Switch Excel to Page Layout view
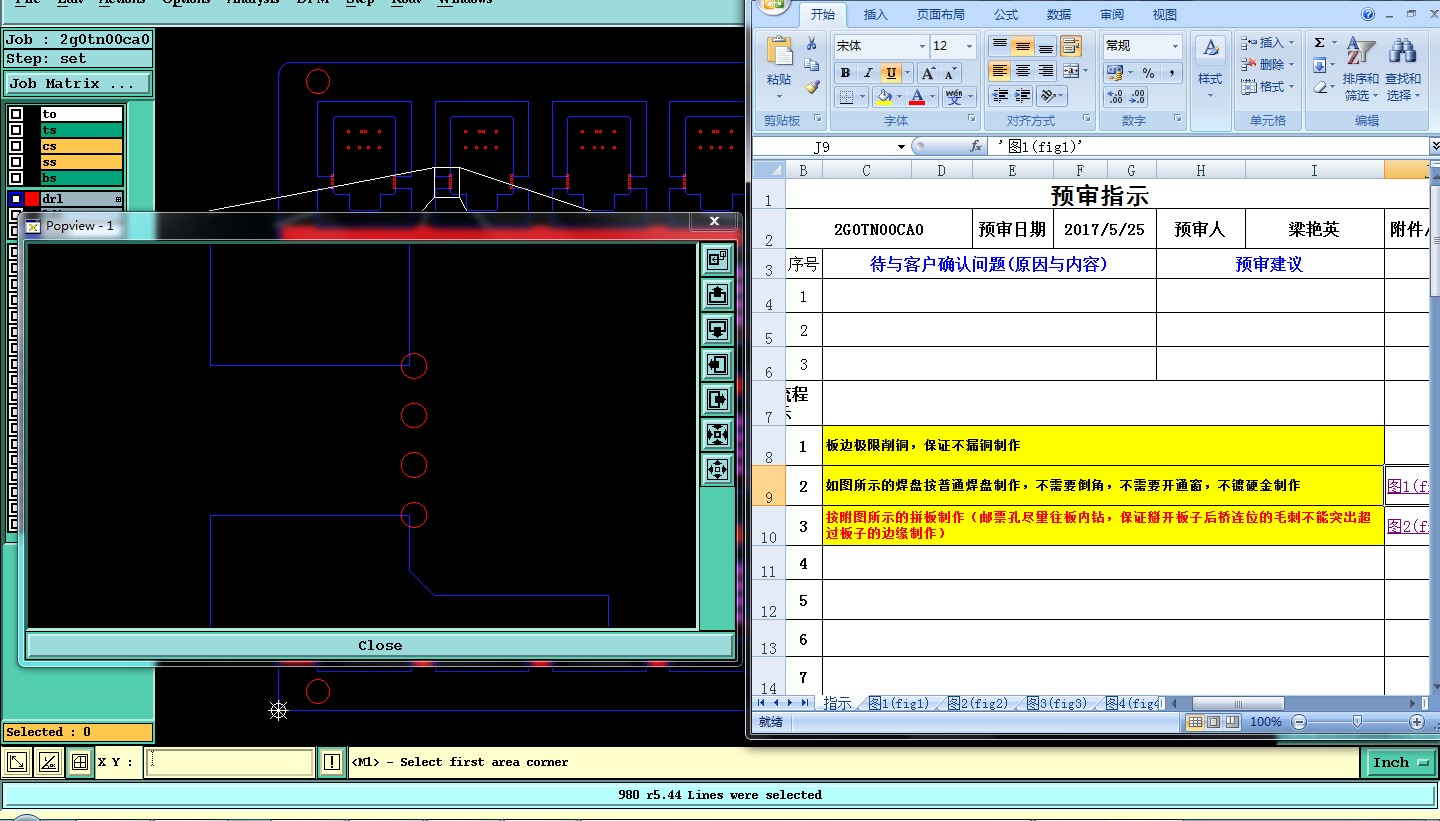Image resolution: width=1440 pixels, height=821 pixels. click(x=1214, y=722)
